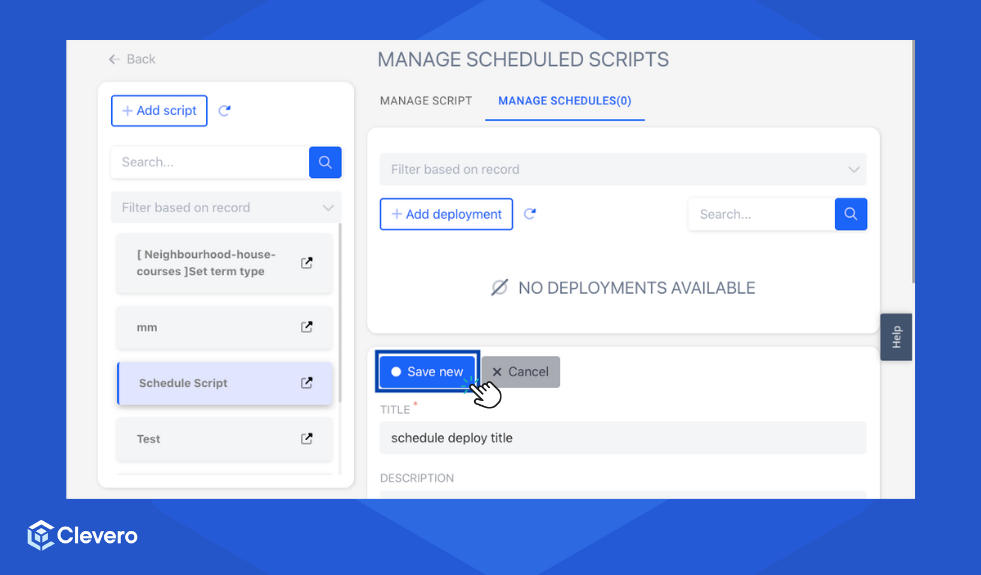Click the blue search icon beside scripts search
981x575 pixels.
[325, 162]
